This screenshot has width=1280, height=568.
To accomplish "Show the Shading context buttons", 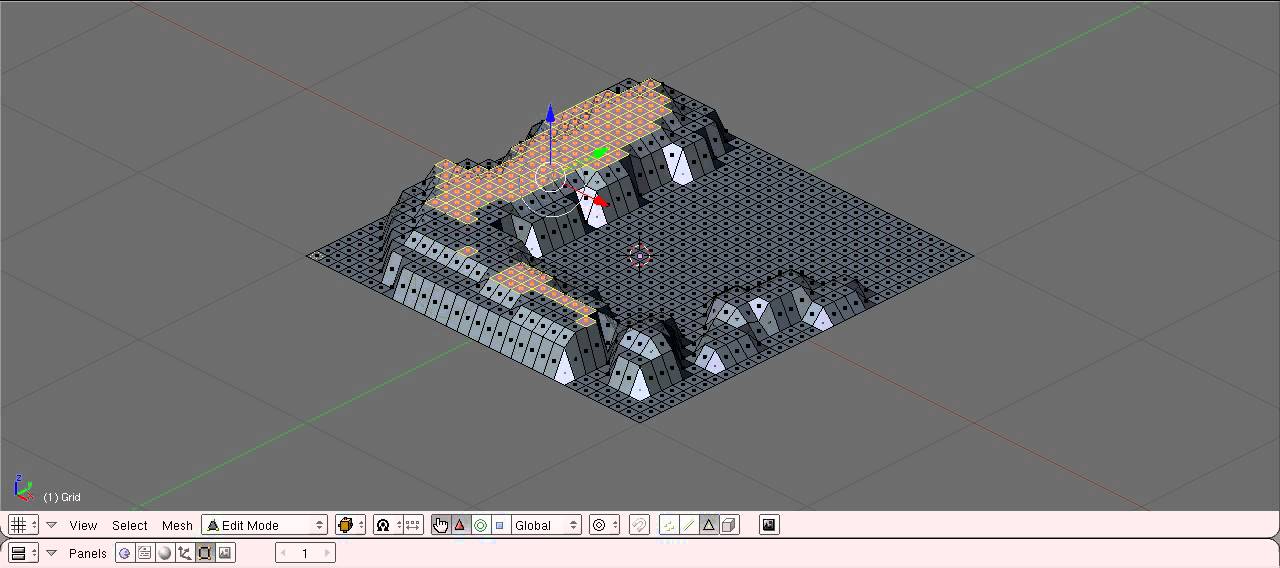I will click(x=165, y=553).
